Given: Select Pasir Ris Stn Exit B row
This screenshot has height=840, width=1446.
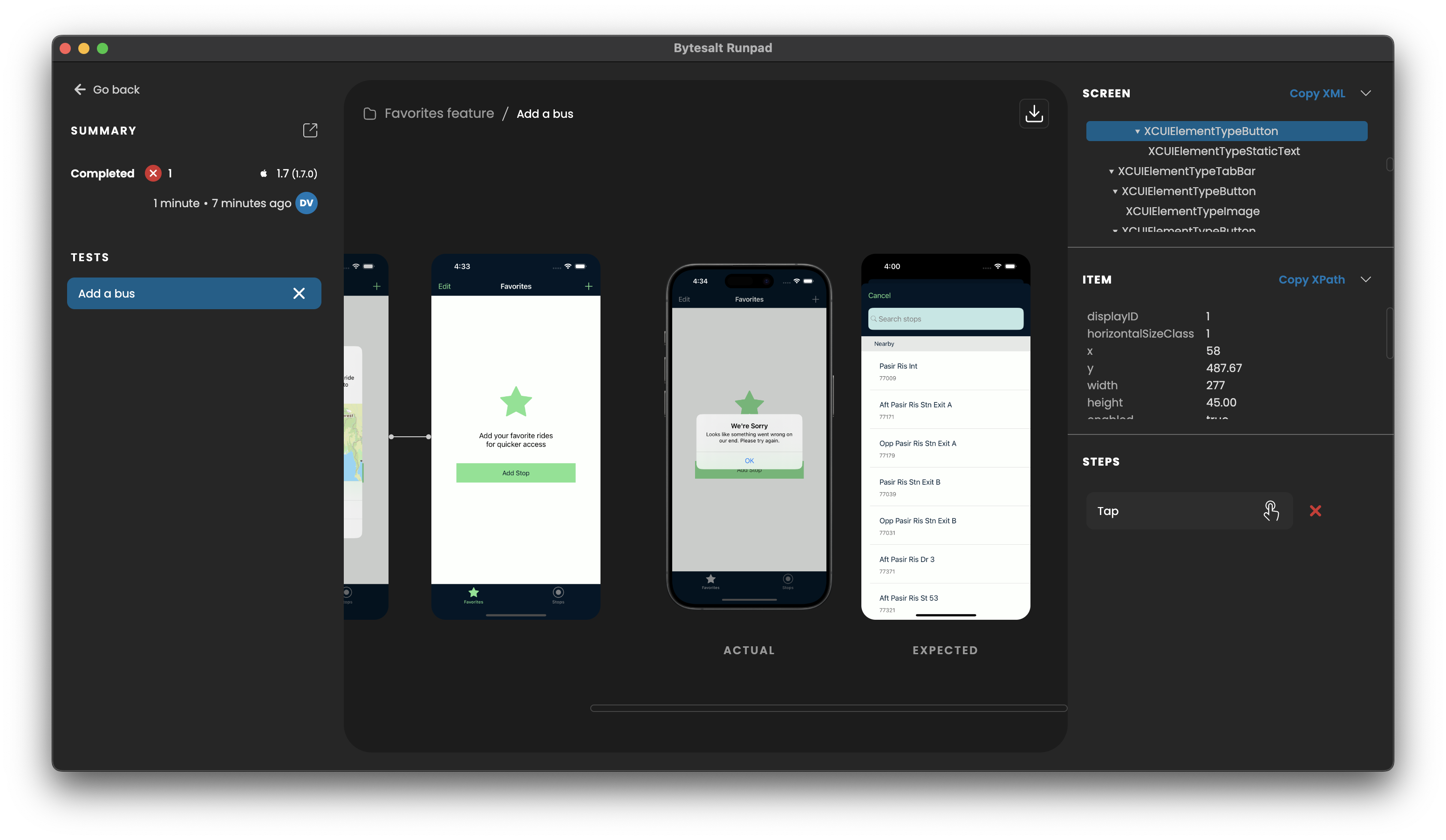Looking at the screenshot, I should click(x=945, y=487).
